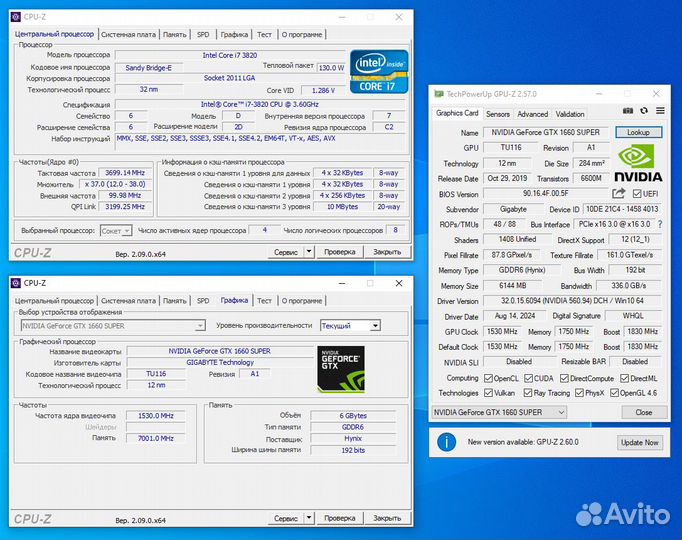The width and height of the screenshot is (682, 540).
Task: Open the display device dropdown in bottom CPU-Z
Action: point(113,326)
